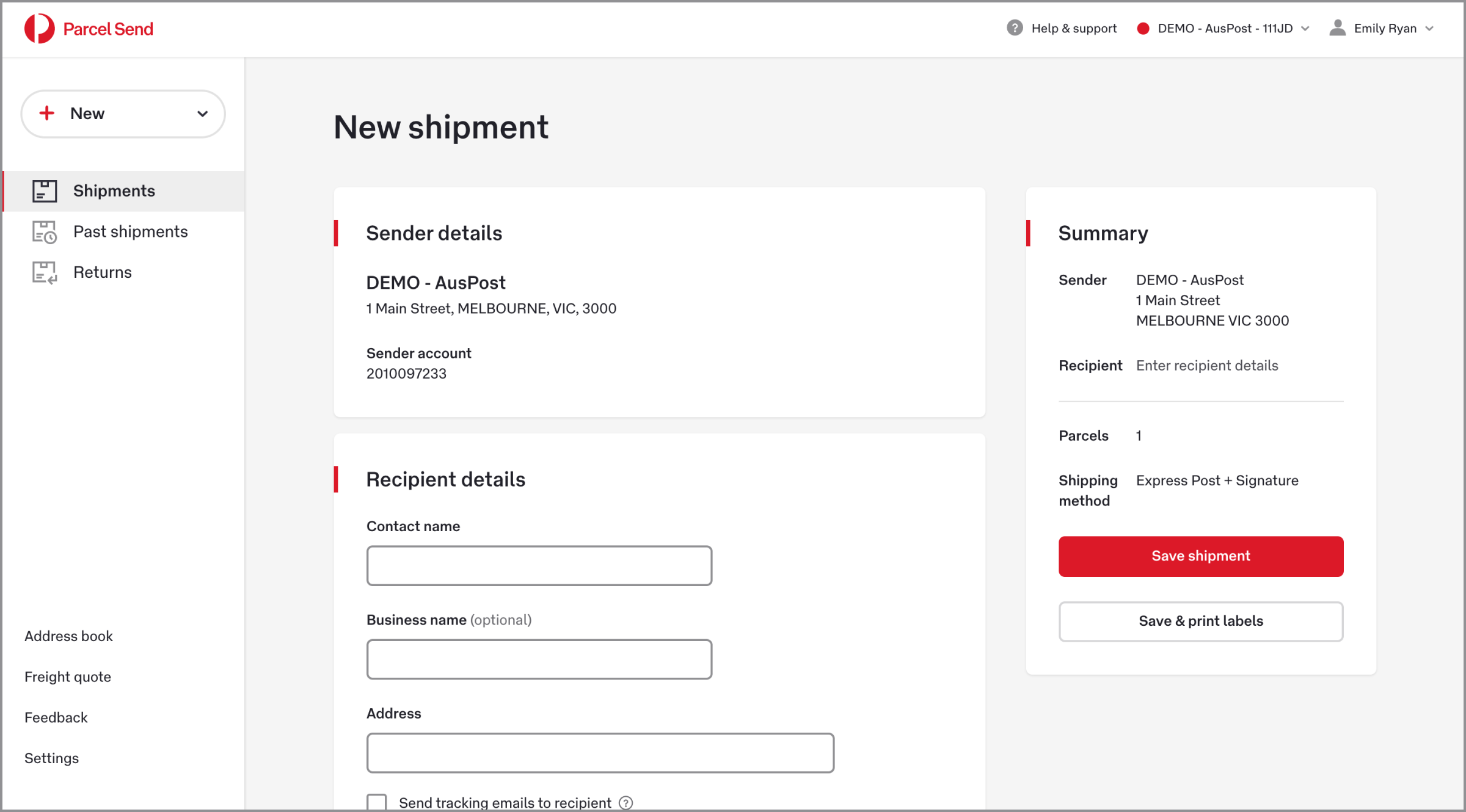Focus the Contact name field

[539, 566]
